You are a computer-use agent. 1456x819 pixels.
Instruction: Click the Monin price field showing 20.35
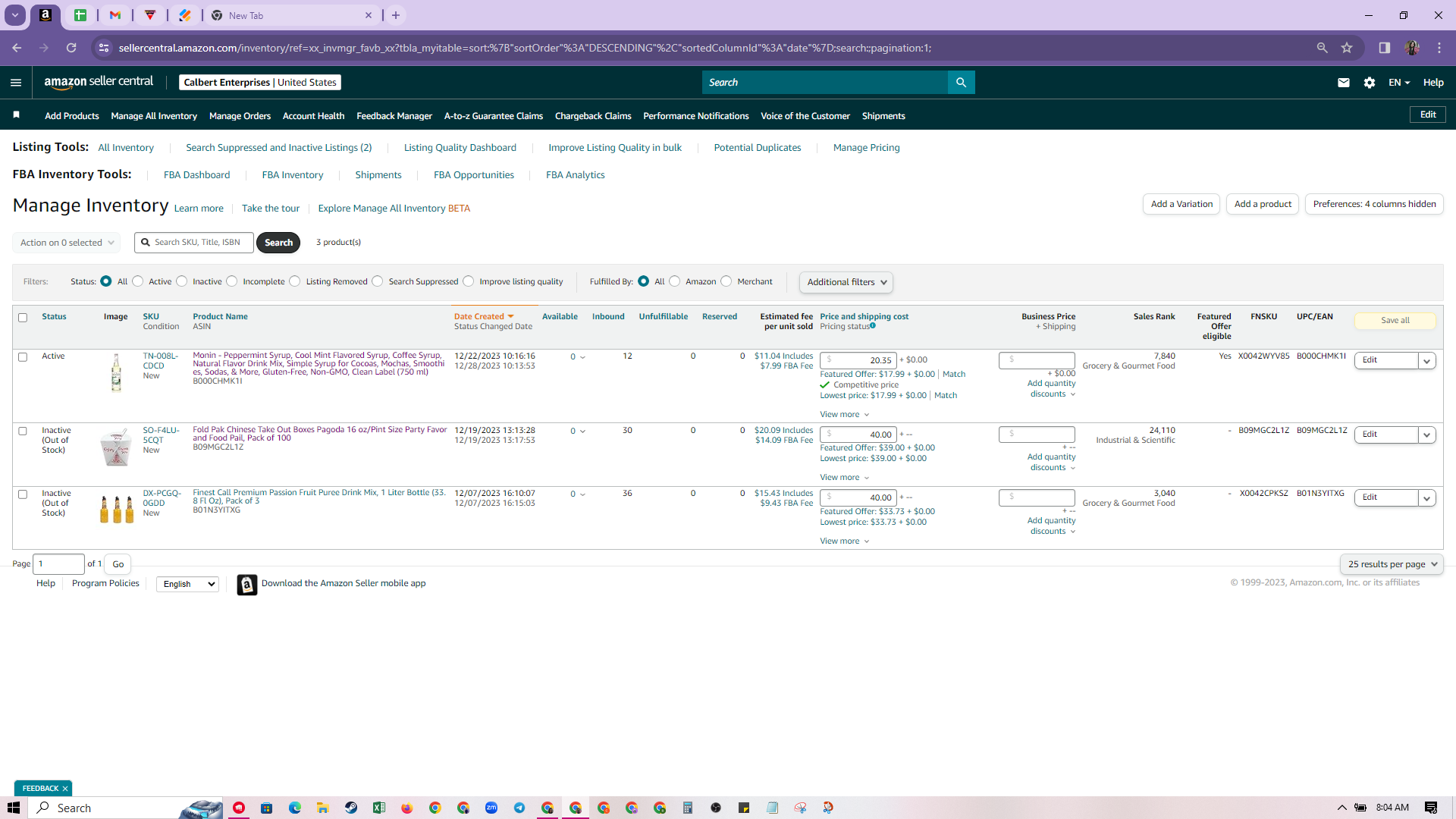pyautogui.click(x=858, y=360)
